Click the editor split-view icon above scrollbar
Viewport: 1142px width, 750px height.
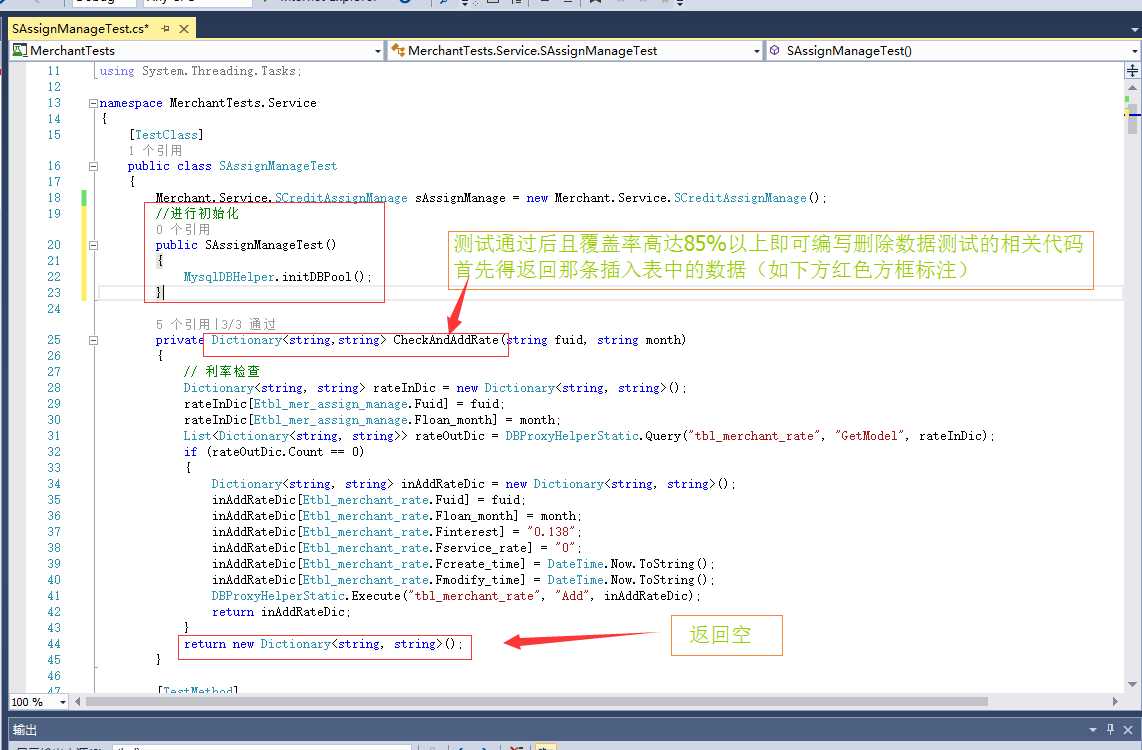tap(1133, 70)
